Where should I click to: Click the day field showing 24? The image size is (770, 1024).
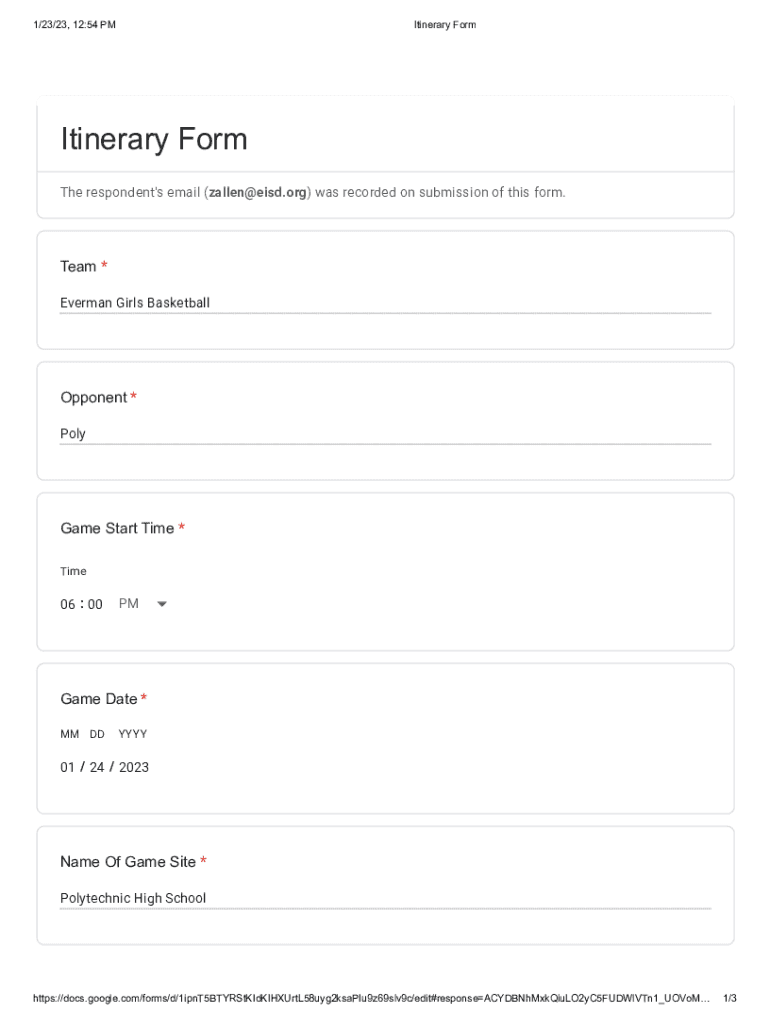point(97,767)
